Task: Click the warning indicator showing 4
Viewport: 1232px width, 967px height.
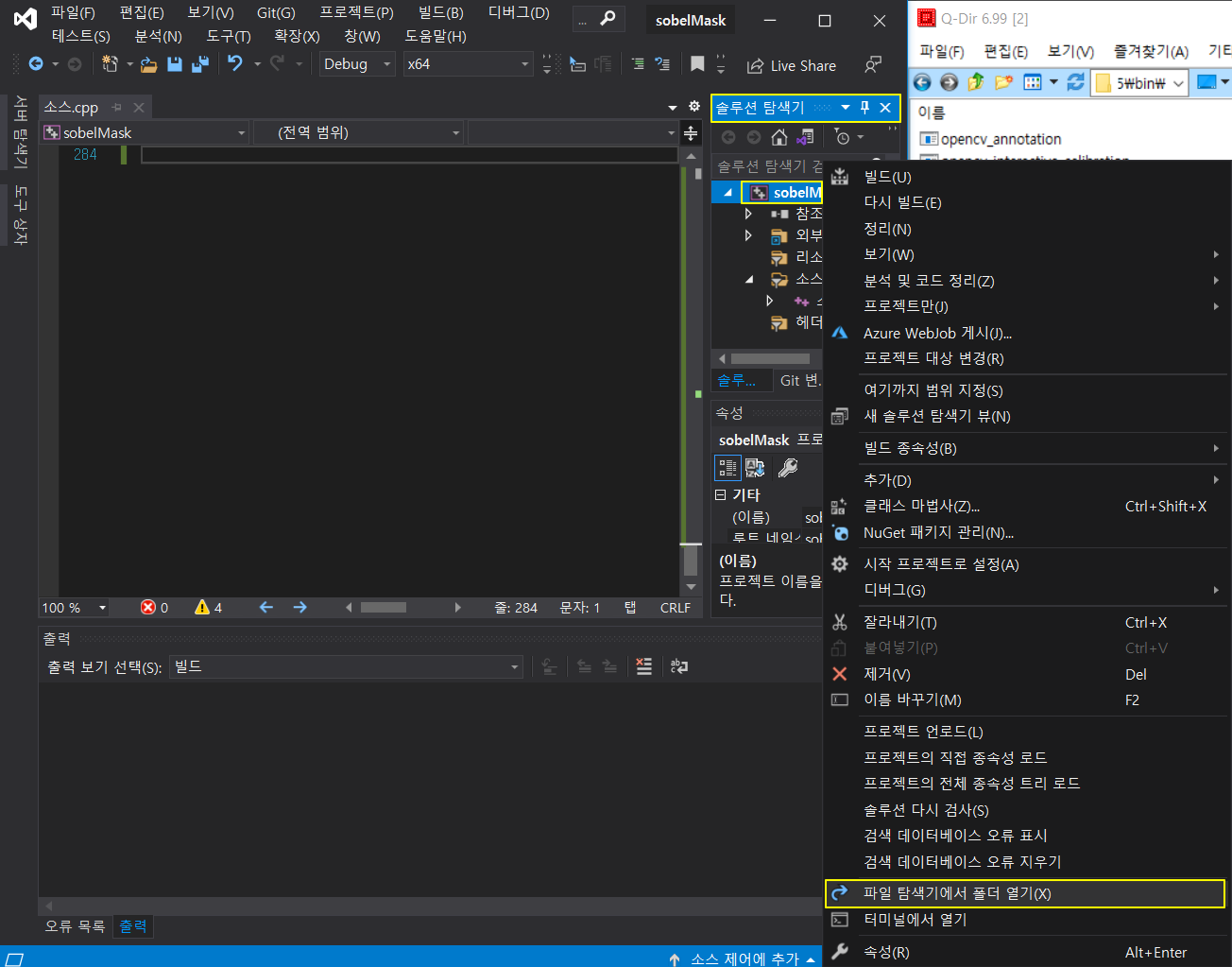Action: [209, 608]
